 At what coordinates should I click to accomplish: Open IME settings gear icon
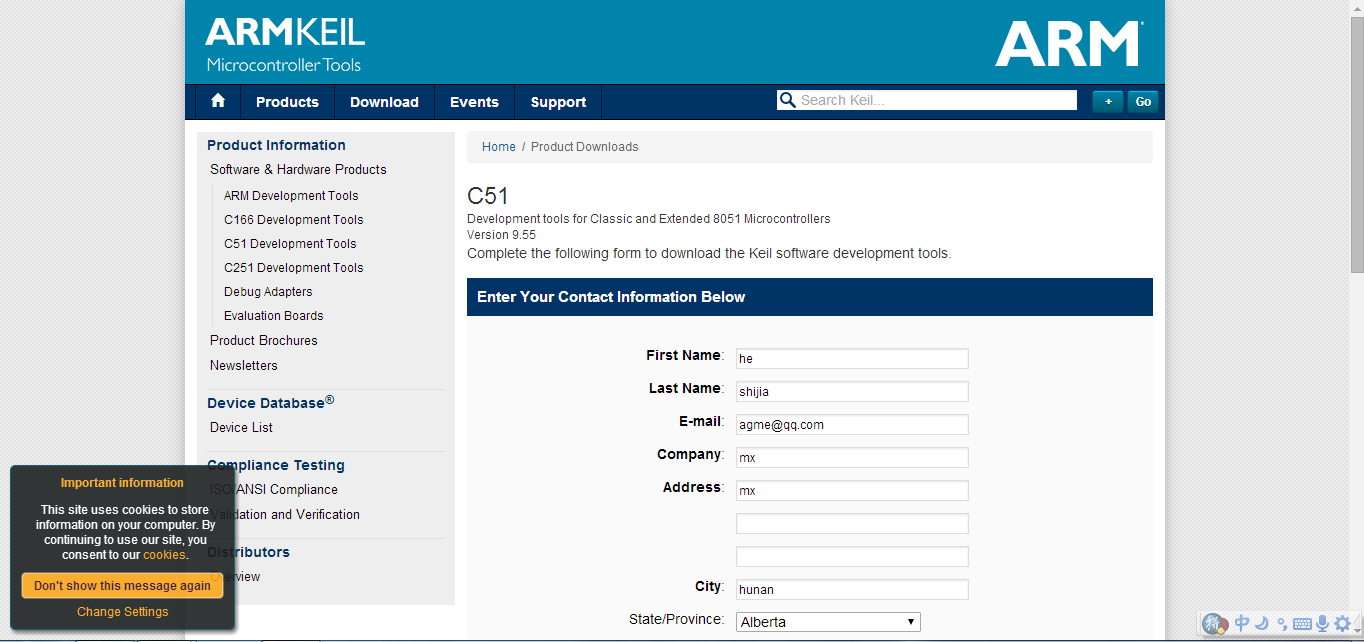coord(1342,624)
